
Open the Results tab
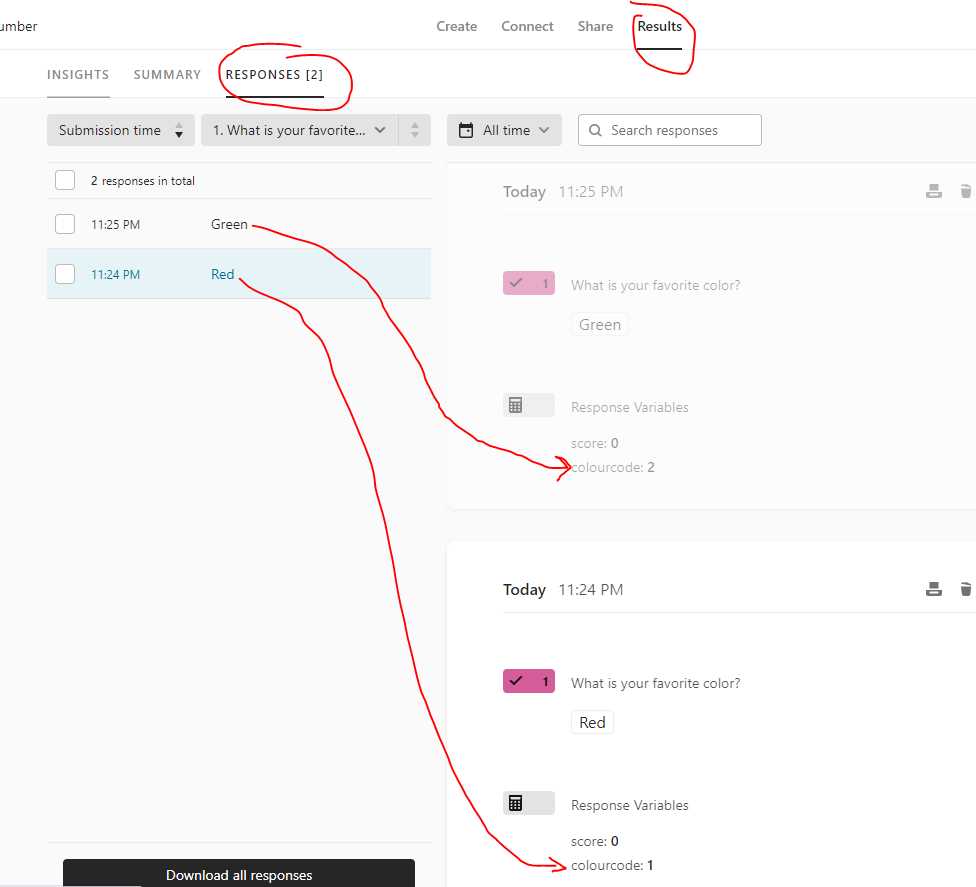(659, 26)
